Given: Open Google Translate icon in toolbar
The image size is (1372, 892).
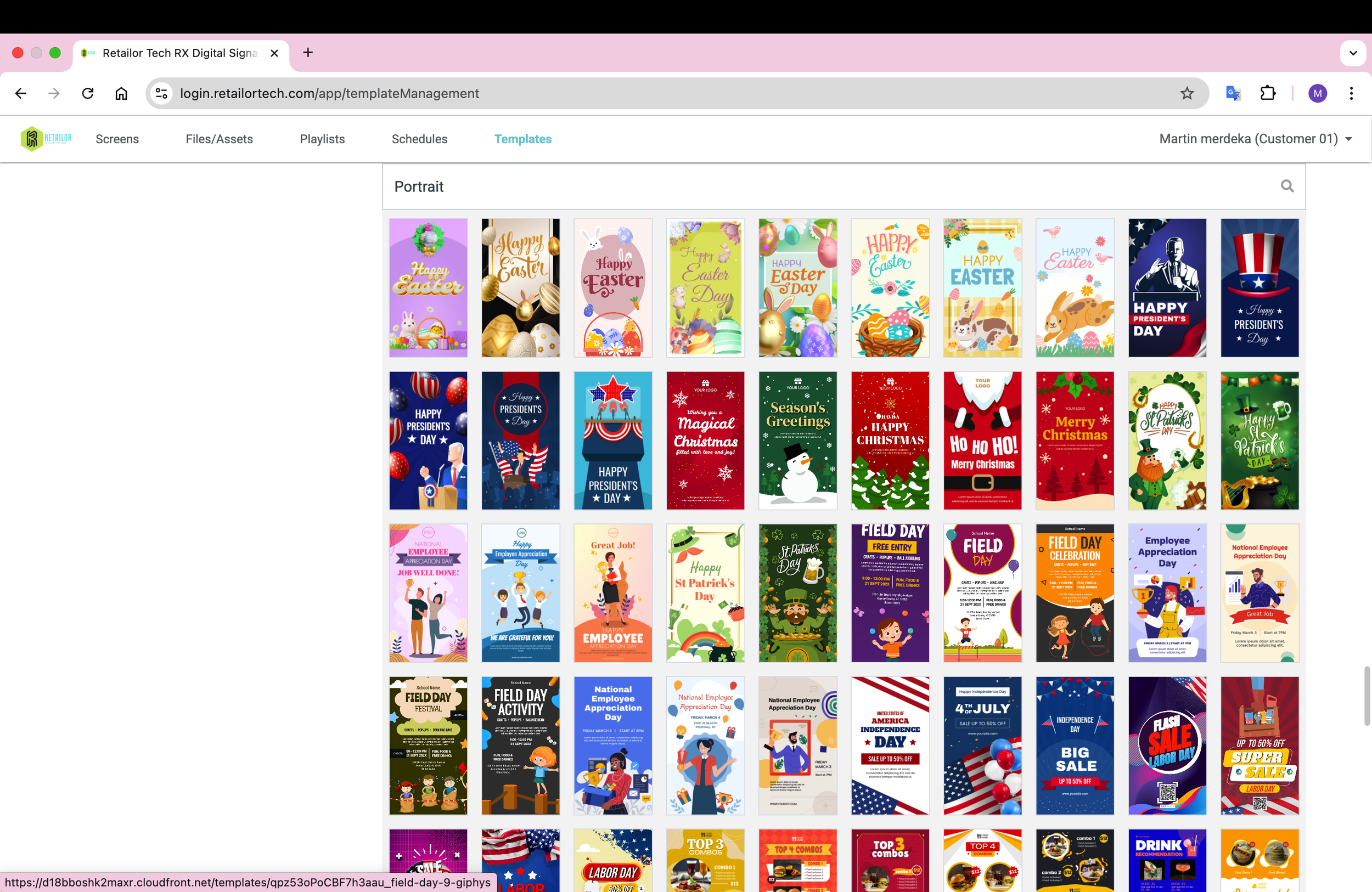Looking at the screenshot, I should (1233, 93).
